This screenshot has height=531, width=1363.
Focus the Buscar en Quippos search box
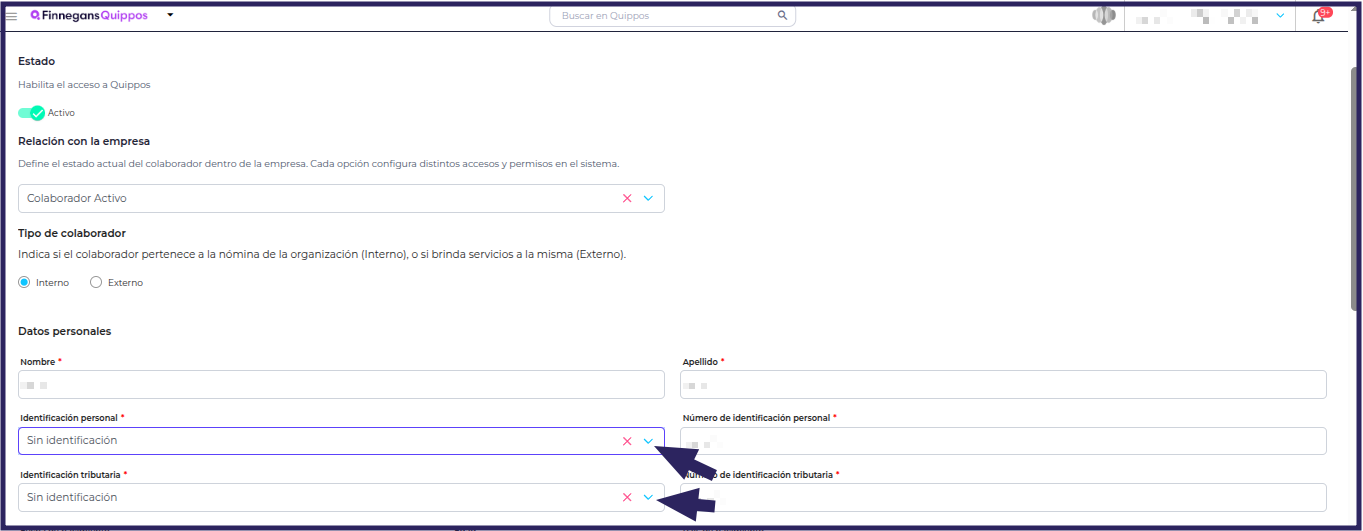(x=672, y=16)
